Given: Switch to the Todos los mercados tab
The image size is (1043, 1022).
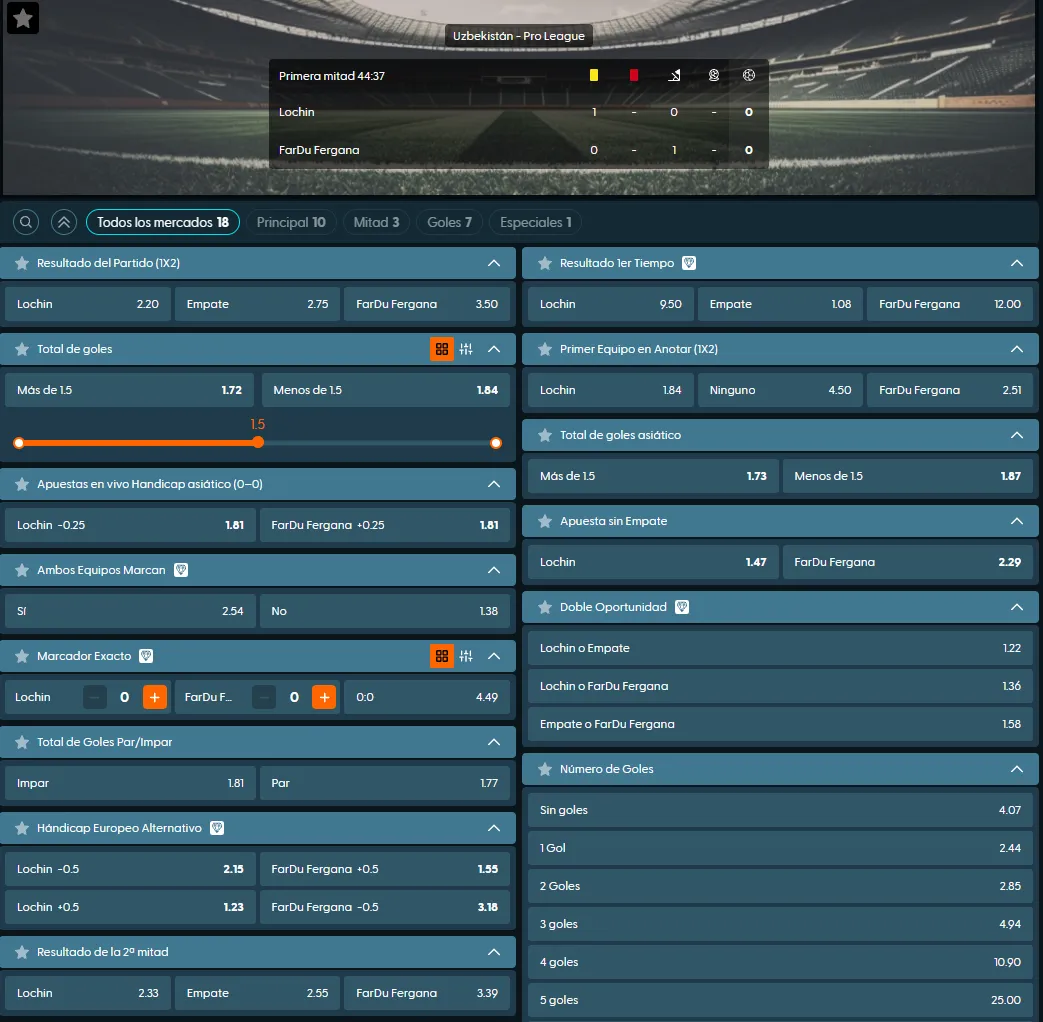Looking at the screenshot, I should [x=163, y=222].
